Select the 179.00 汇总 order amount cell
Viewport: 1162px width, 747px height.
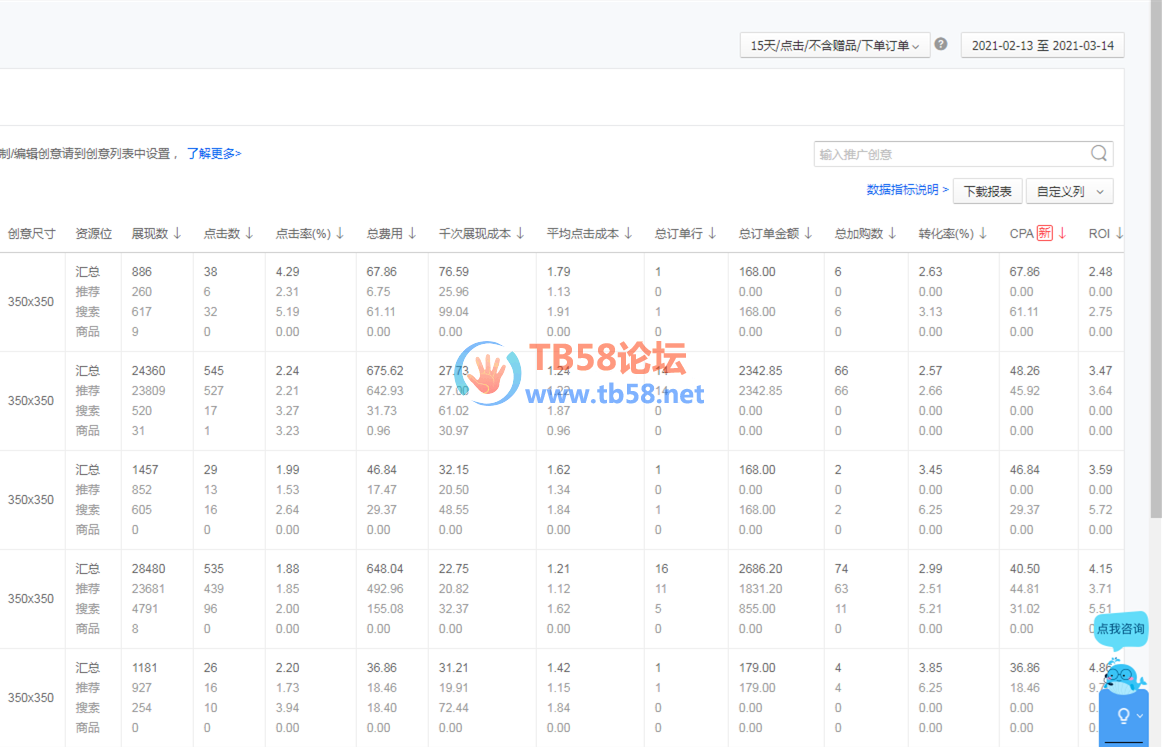[757, 668]
